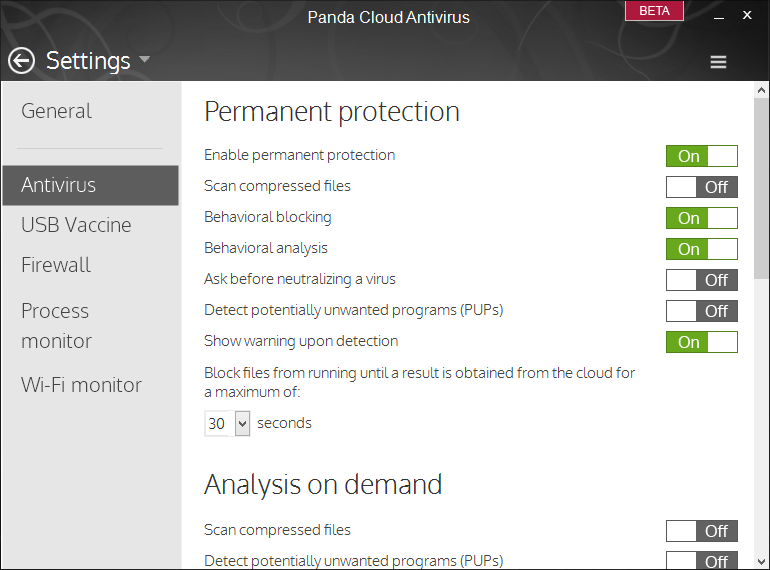Click scrollbar down arrow

761,561
